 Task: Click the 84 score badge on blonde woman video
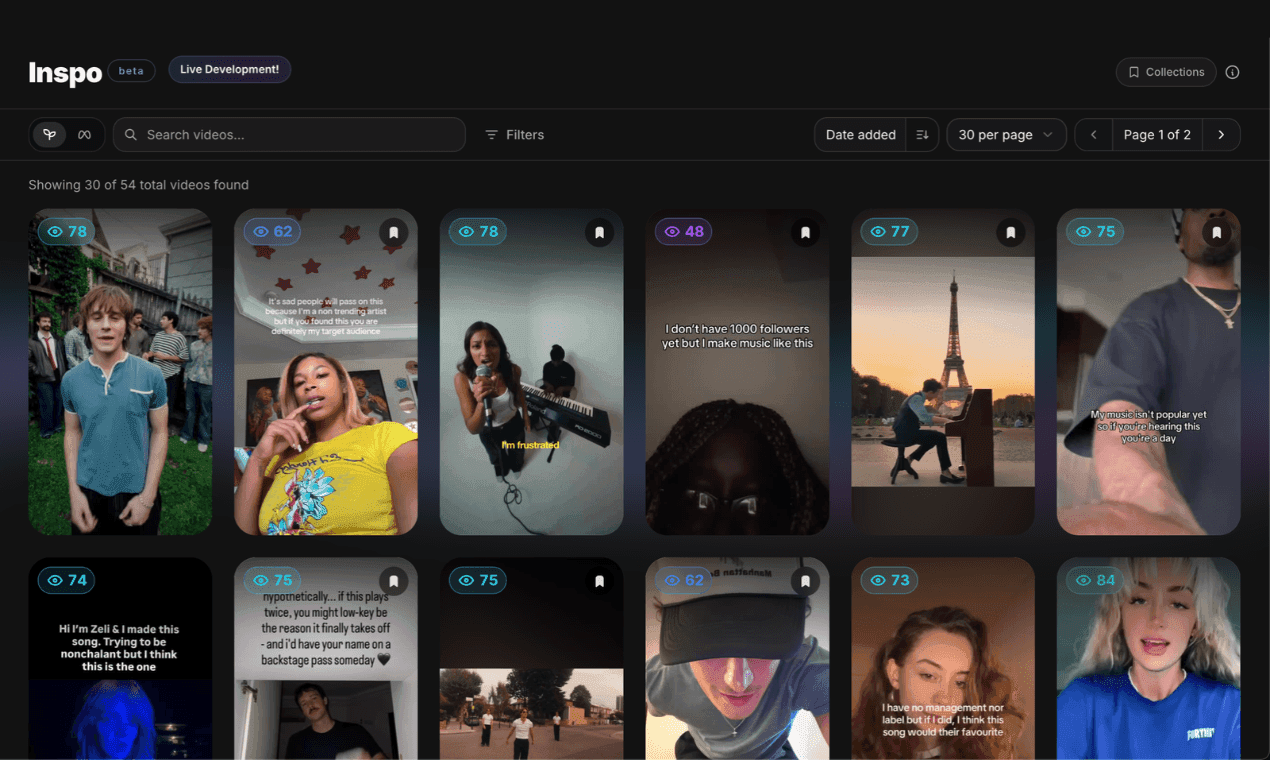pyautogui.click(x=1095, y=580)
